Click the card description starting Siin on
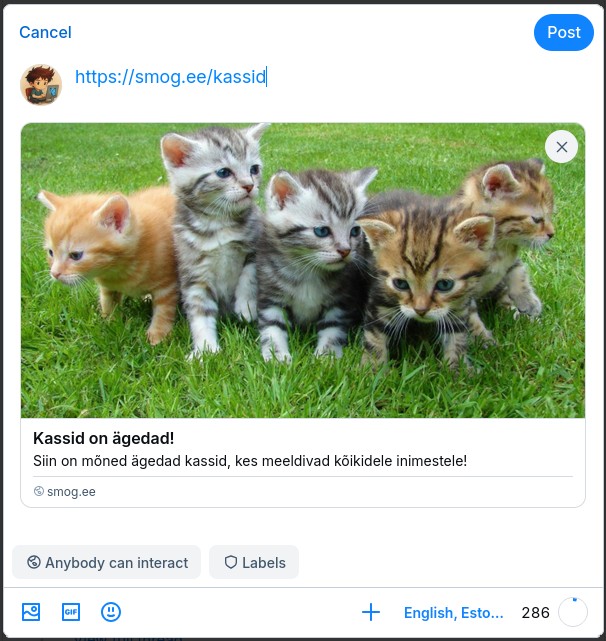The image size is (606, 641). tap(250, 461)
